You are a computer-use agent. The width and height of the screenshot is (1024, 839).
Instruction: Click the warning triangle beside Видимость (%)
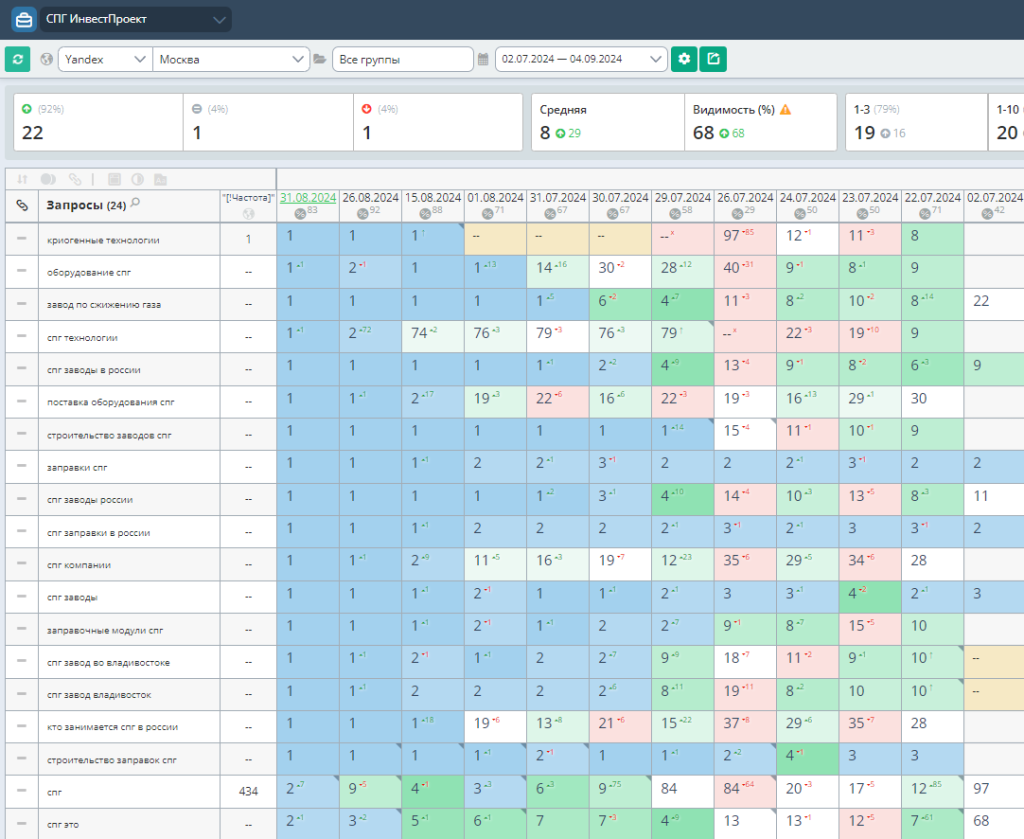(786, 110)
